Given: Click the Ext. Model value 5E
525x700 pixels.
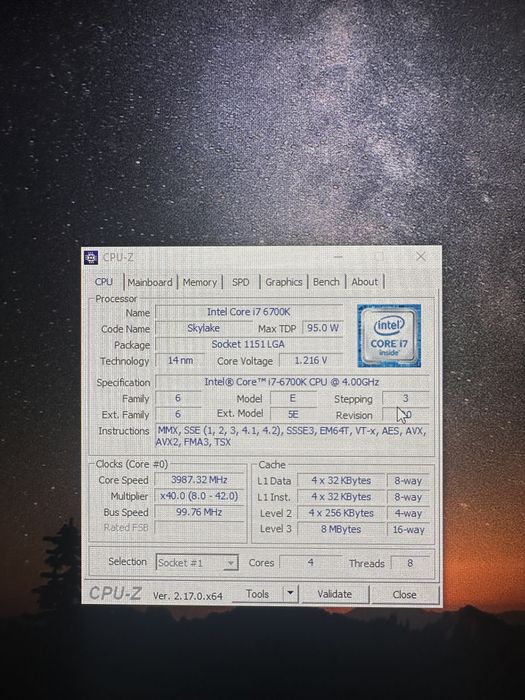Looking at the screenshot, I should point(293,414).
